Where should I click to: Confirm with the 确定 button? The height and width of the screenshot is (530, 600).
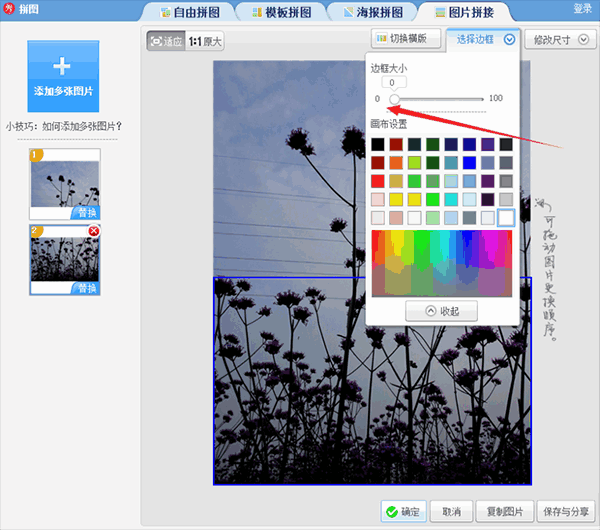click(404, 511)
